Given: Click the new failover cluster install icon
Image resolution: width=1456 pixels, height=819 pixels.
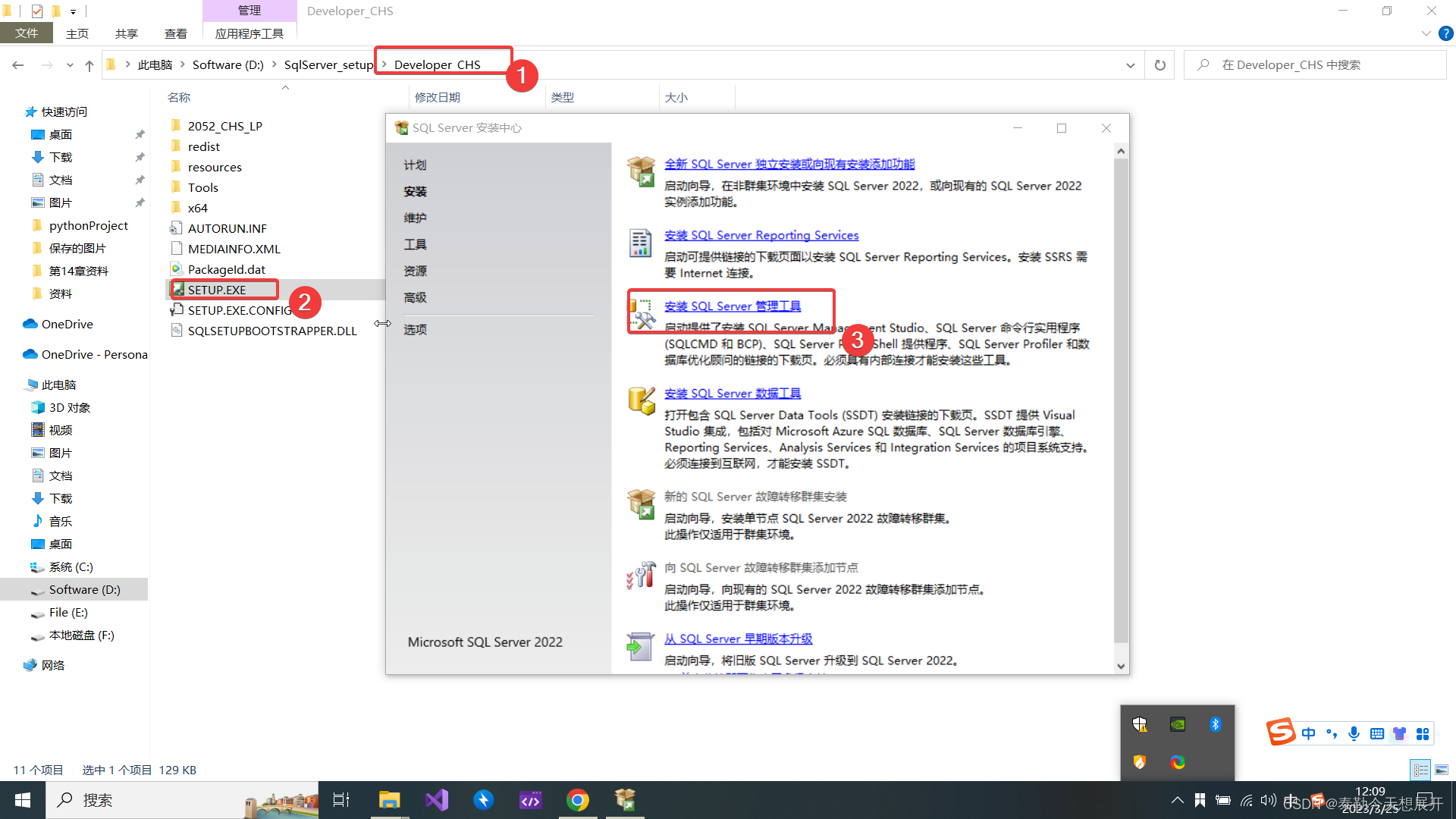Looking at the screenshot, I should point(641,504).
